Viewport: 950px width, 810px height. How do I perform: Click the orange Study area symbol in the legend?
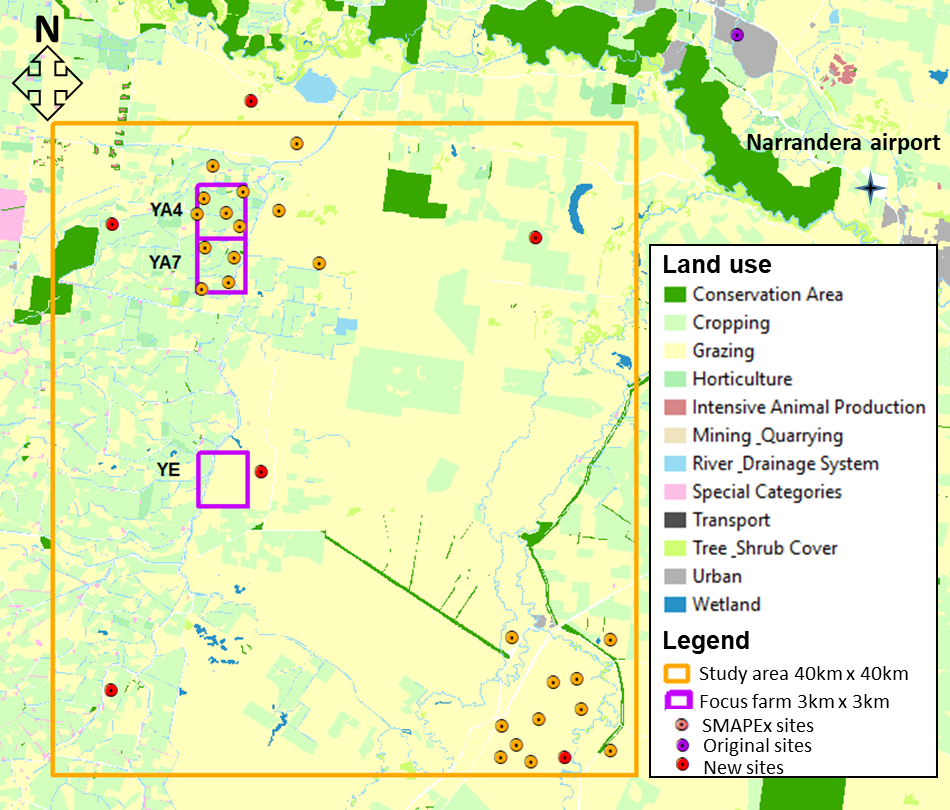[x=679, y=672]
